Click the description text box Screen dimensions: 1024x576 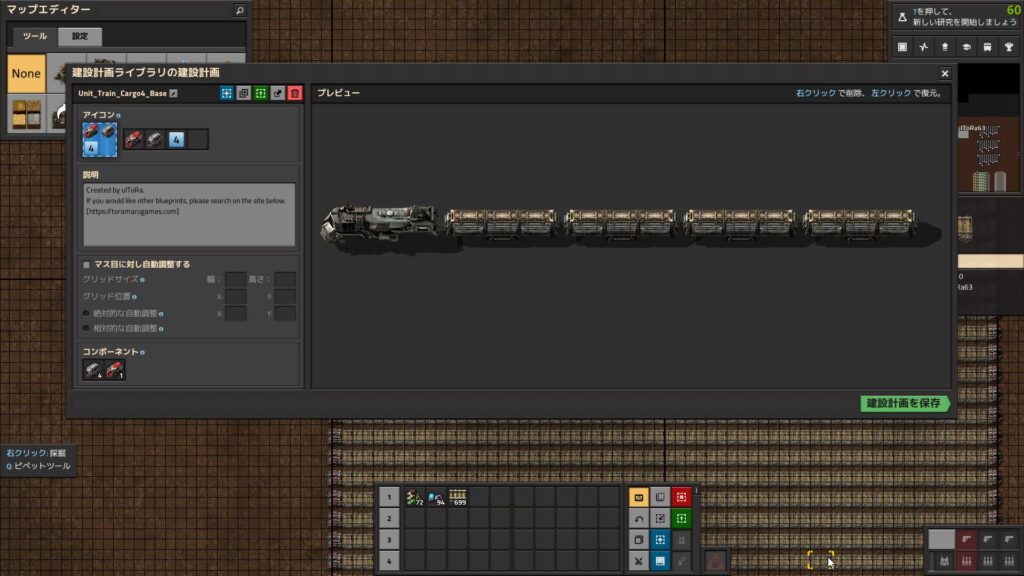point(189,214)
